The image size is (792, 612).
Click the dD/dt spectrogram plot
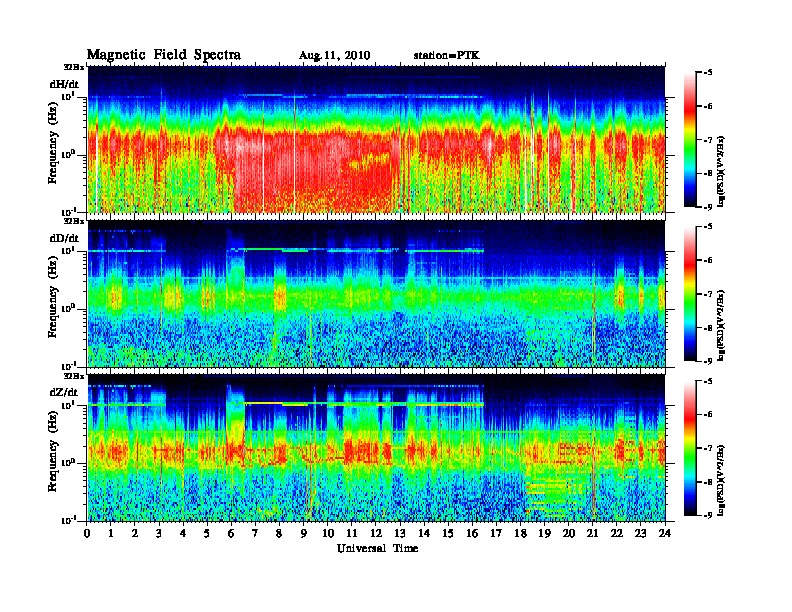[x=376, y=293]
